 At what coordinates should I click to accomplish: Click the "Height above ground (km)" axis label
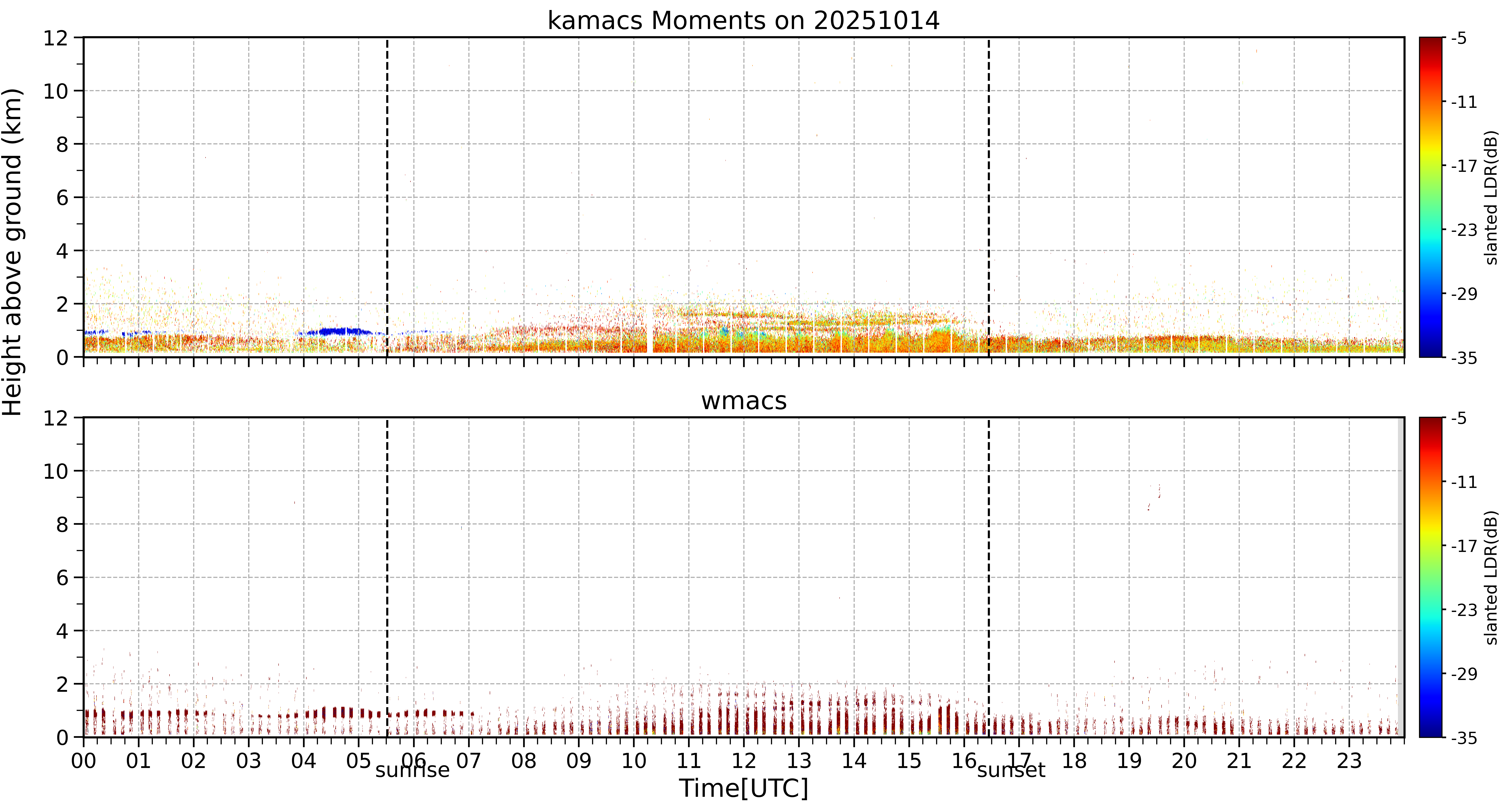13,252
